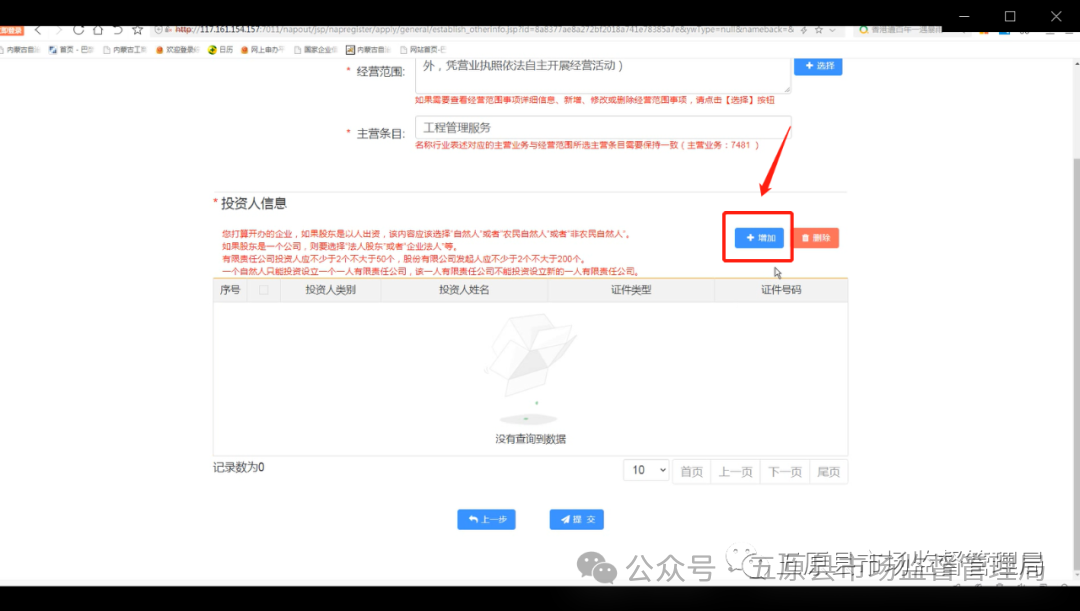Click the undo-history arrow beside the home icon

pos(117,30)
